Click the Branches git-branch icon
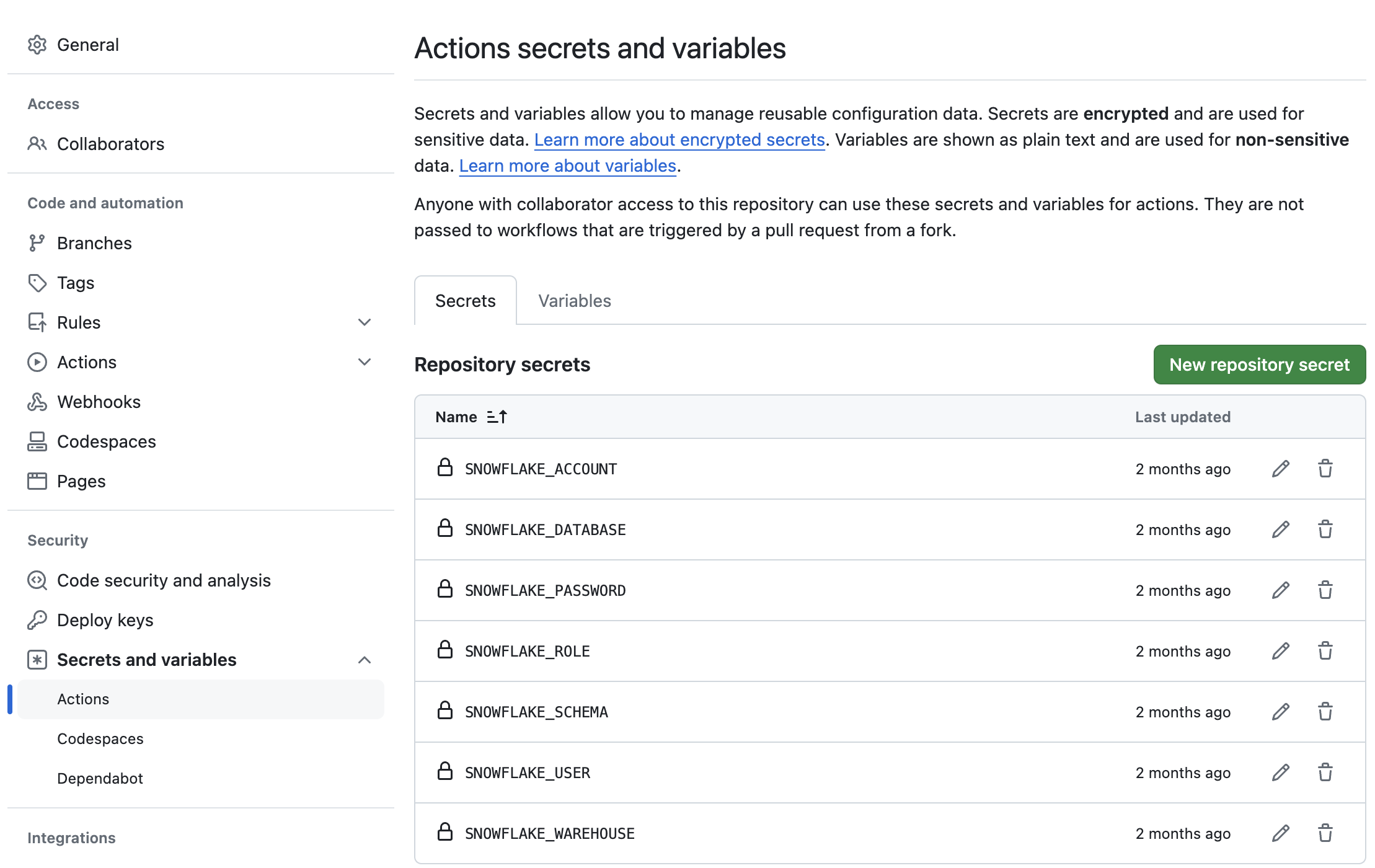 (37, 243)
